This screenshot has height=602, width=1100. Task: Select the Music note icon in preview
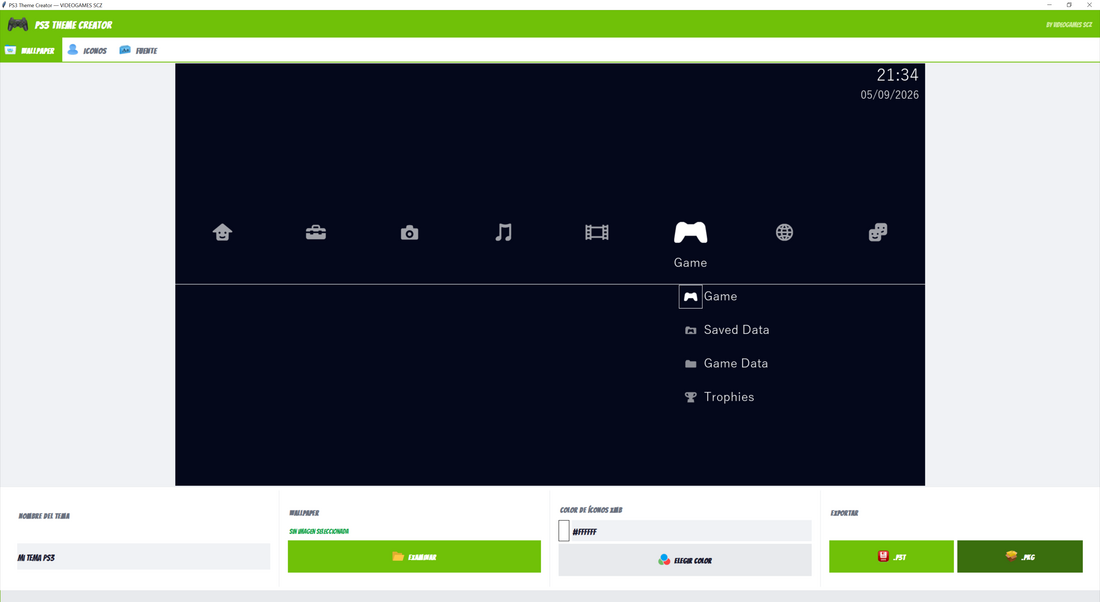504,232
